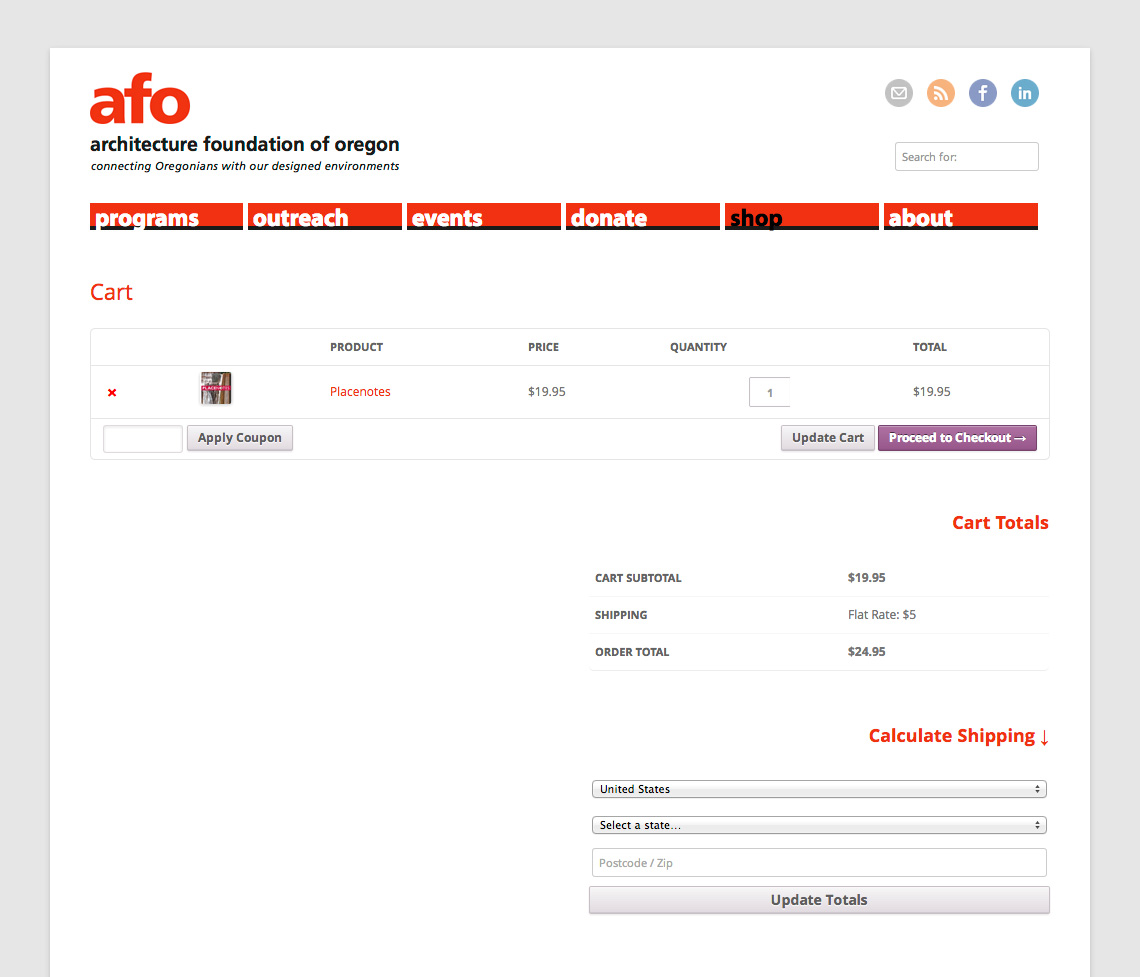Viewport: 1140px width, 977px height.
Task: Click the Placenotes $19.95 price cell
Action: 547,392
